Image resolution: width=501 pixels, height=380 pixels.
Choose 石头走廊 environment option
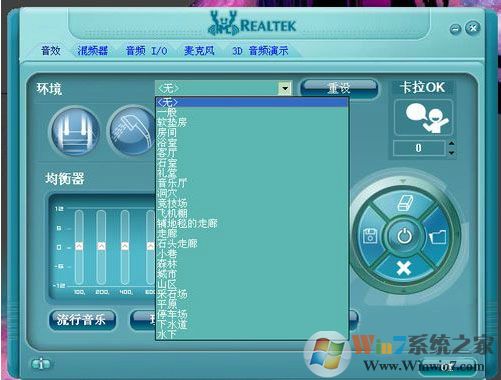pos(252,243)
